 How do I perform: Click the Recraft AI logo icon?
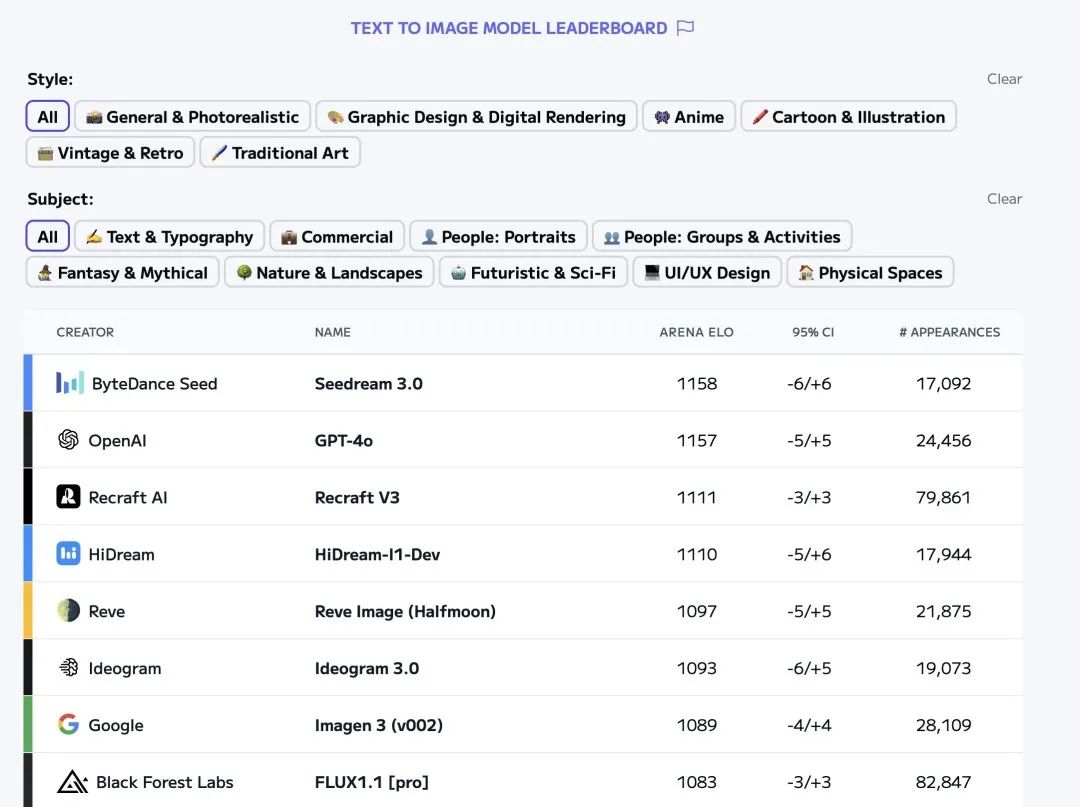[x=68, y=497]
